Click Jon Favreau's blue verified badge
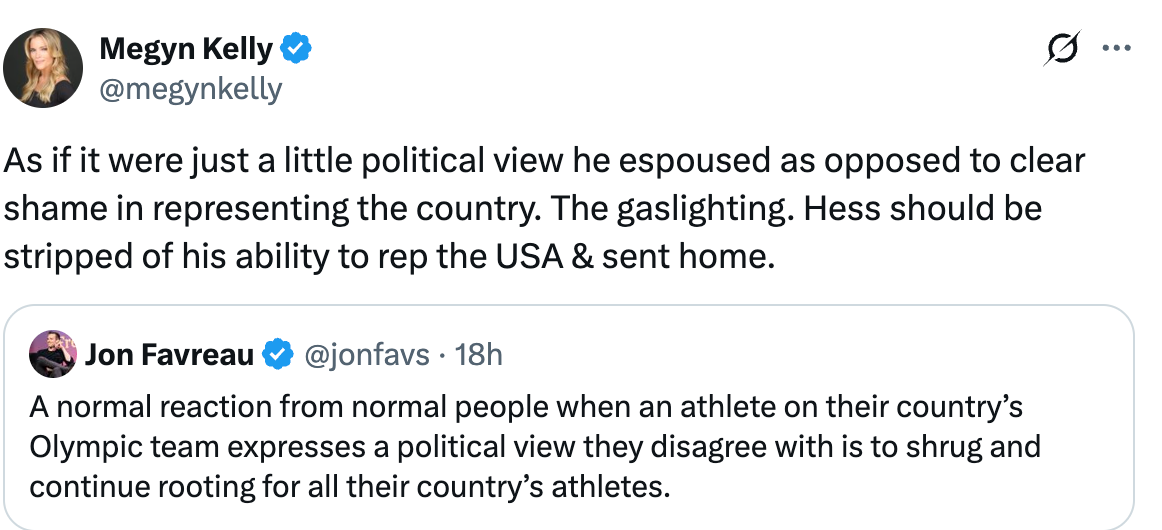 [277, 354]
